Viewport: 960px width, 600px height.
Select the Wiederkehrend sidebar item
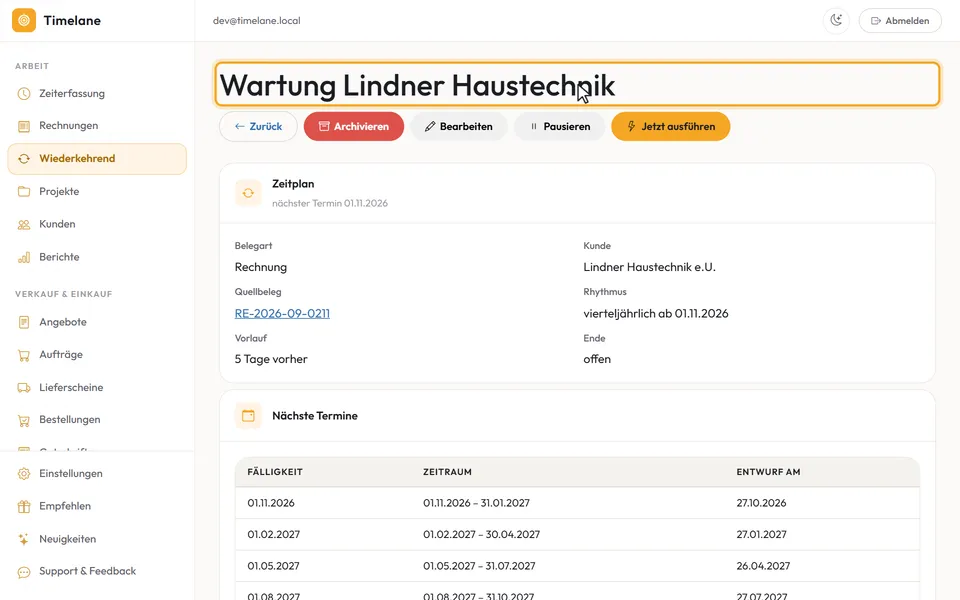coord(97,159)
